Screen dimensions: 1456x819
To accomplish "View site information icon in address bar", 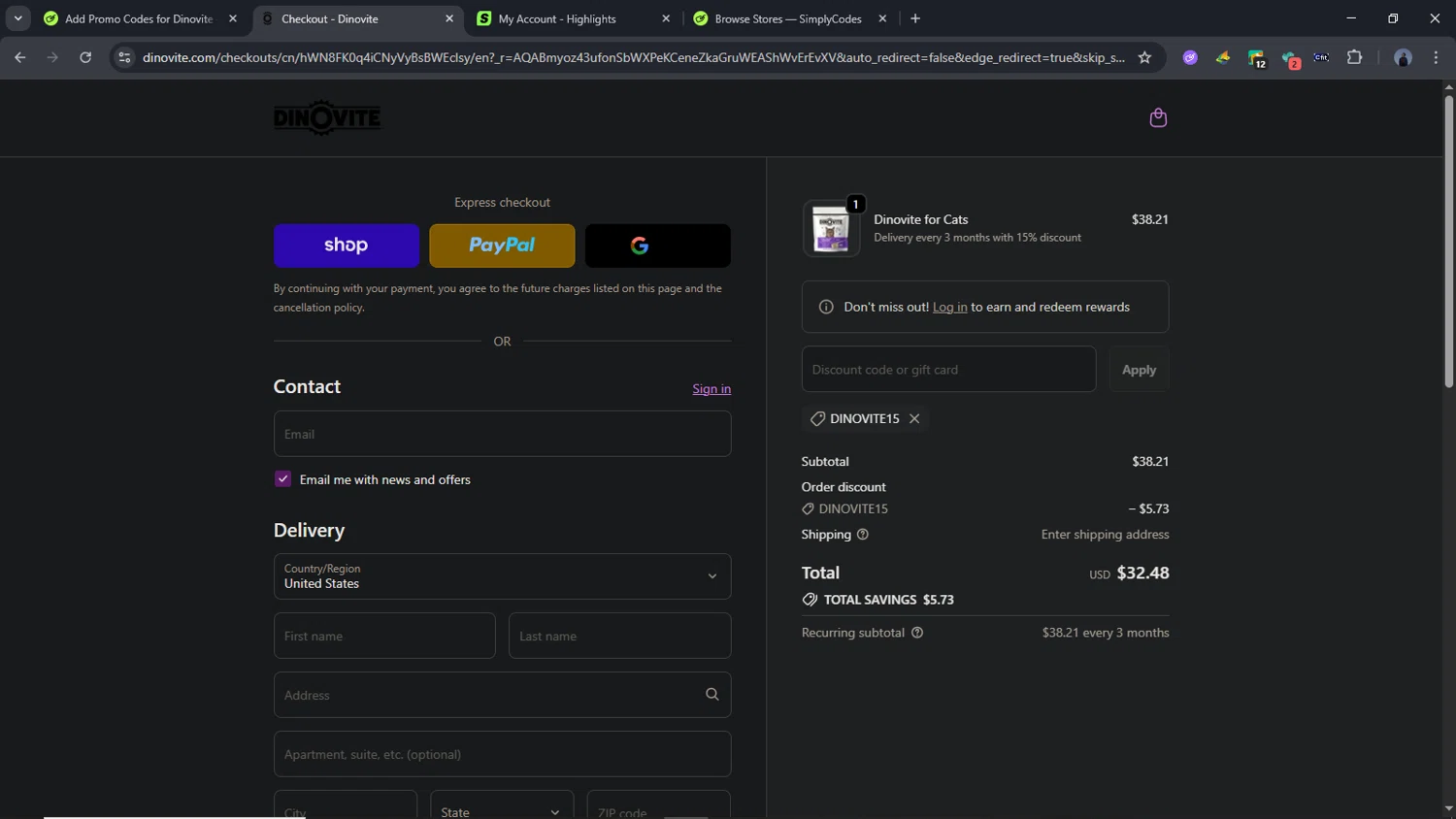I will click(124, 57).
